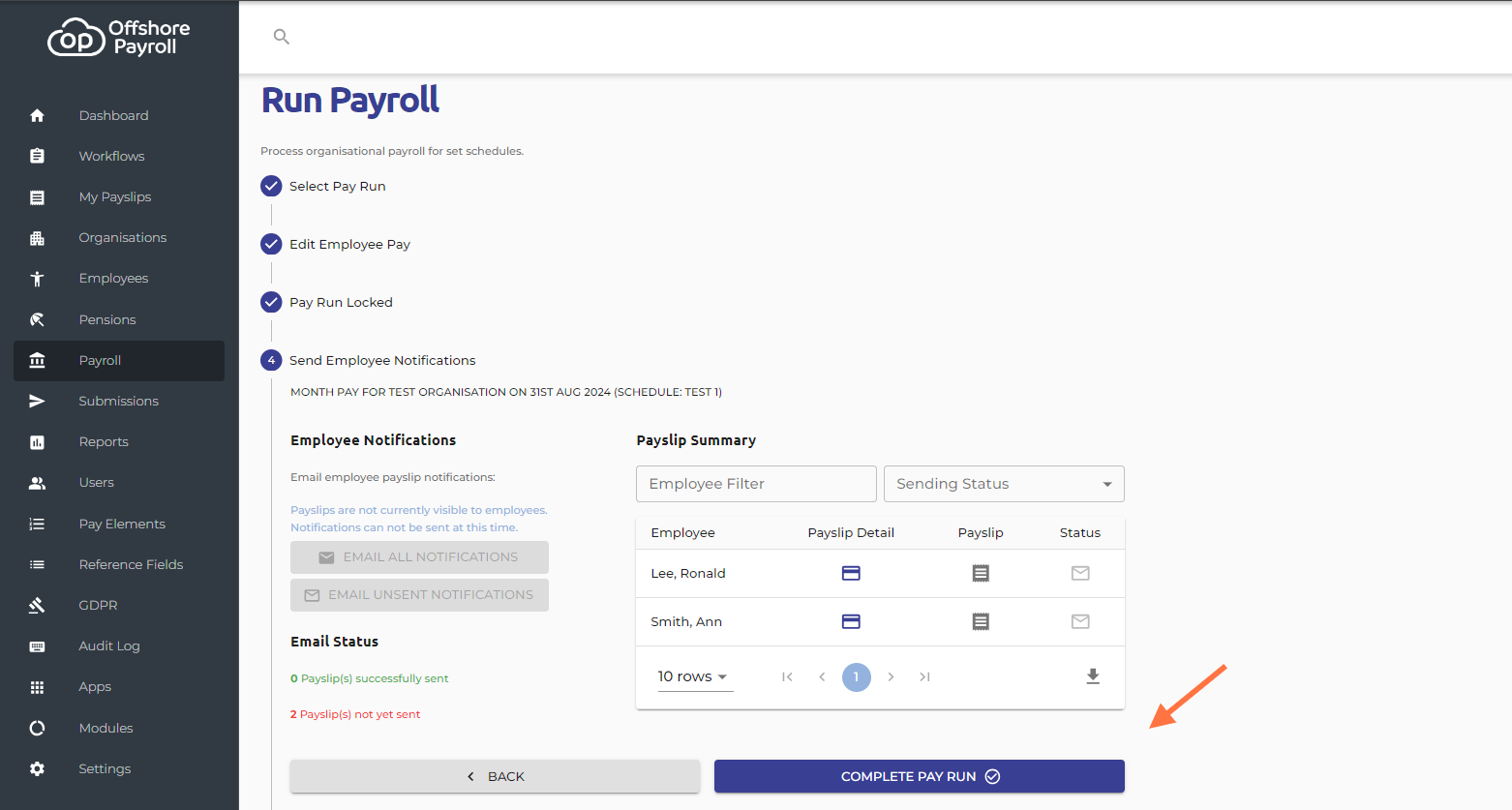Open Organisations in the sidebar
The height and width of the screenshot is (810, 1512).
119,237
